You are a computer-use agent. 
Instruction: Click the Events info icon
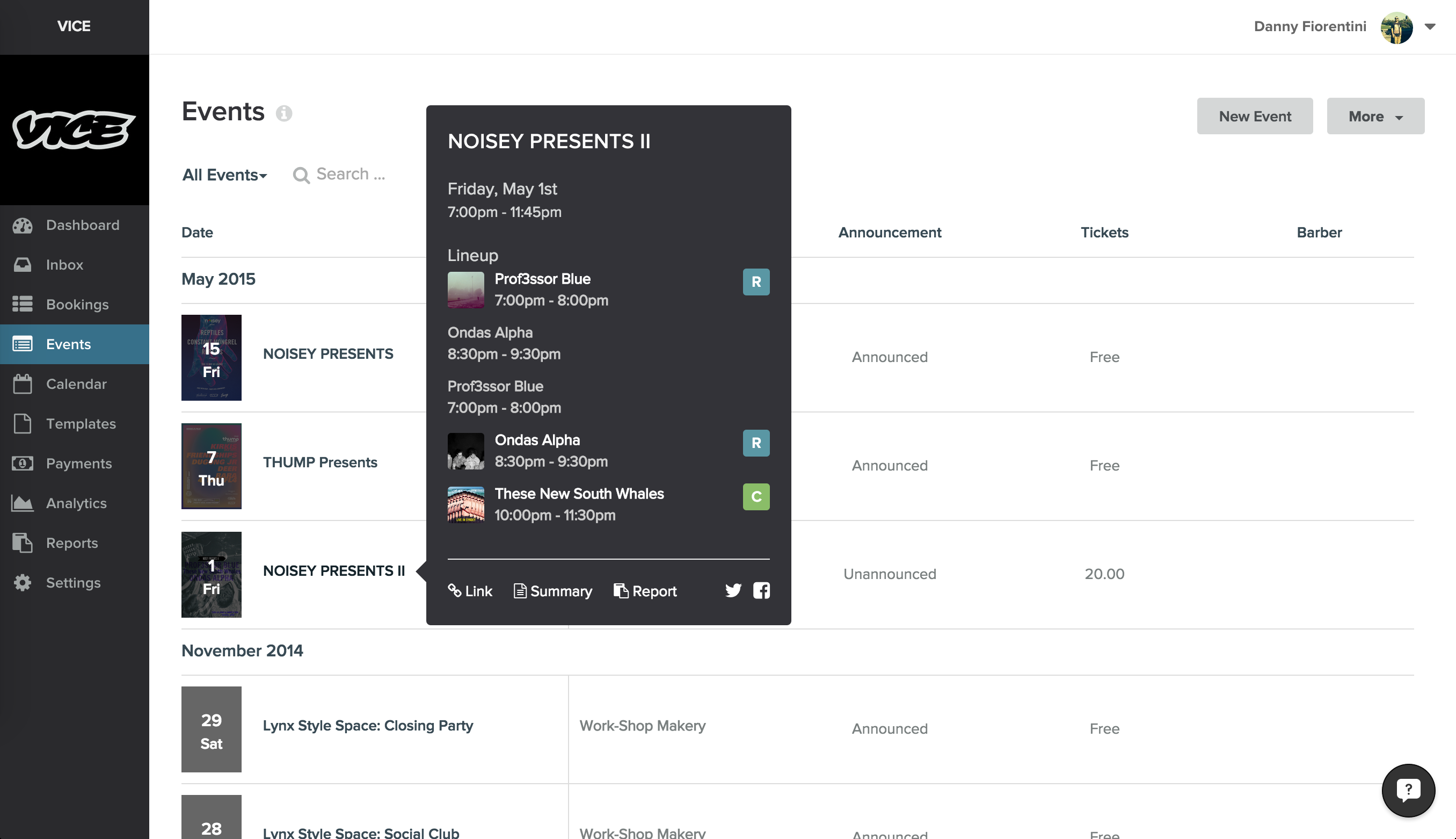coord(284,113)
